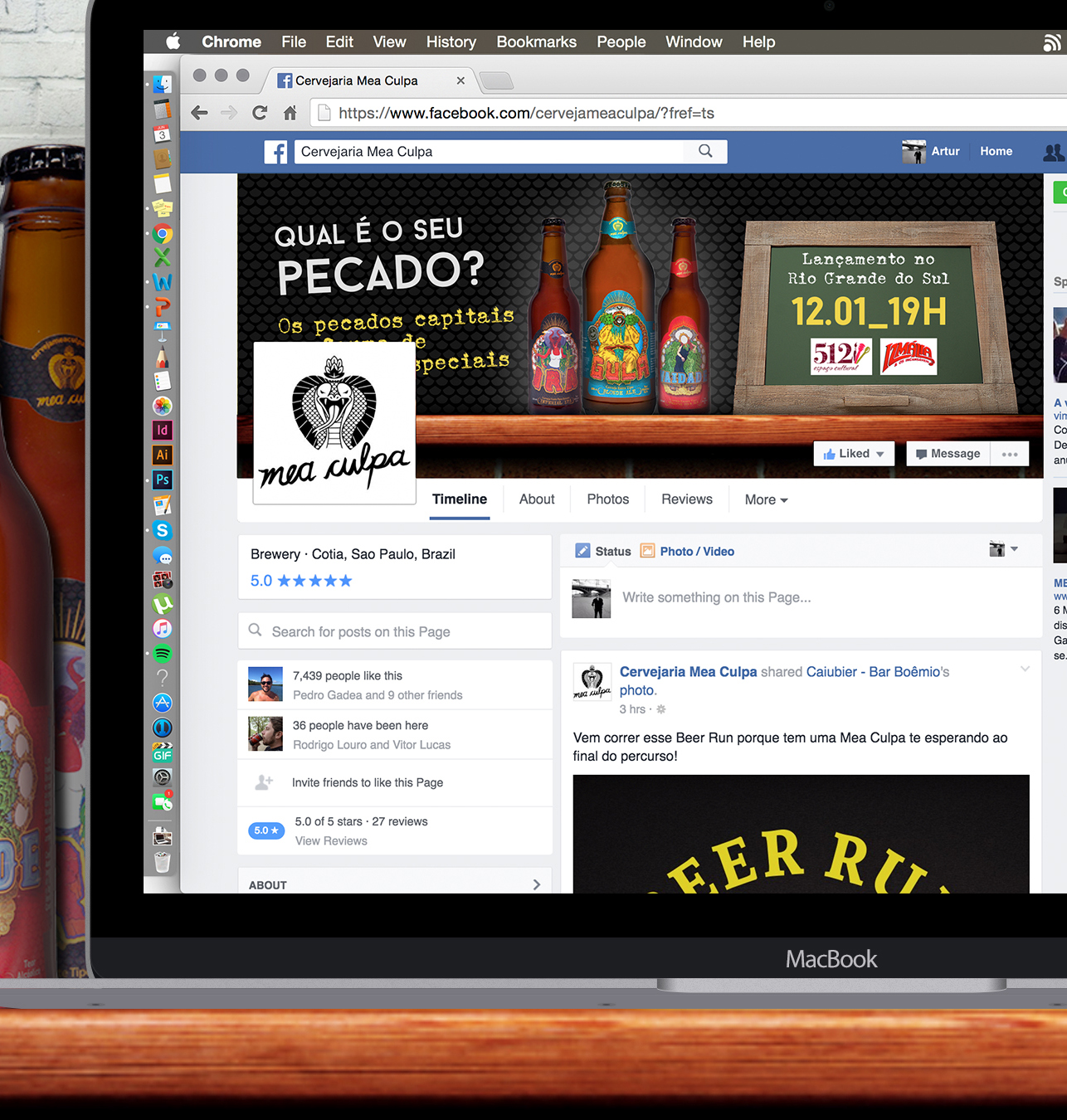This screenshot has width=1067, height=1120.
Task: Open Illustrator from the dock
Action: [x=163, y=455]
